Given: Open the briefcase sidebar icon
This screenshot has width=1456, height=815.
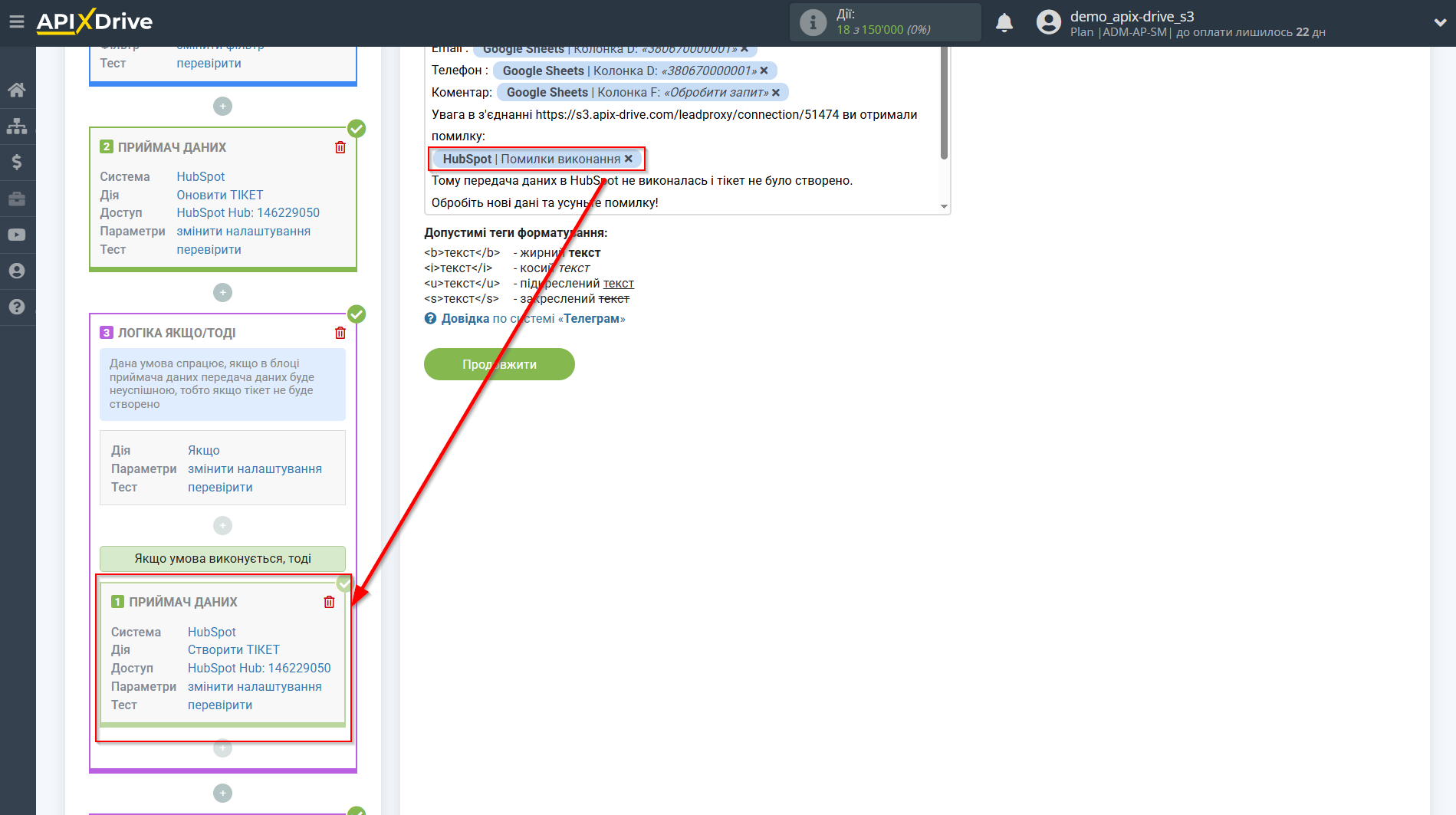Looking at the screenshot, I should click(17, 199).
